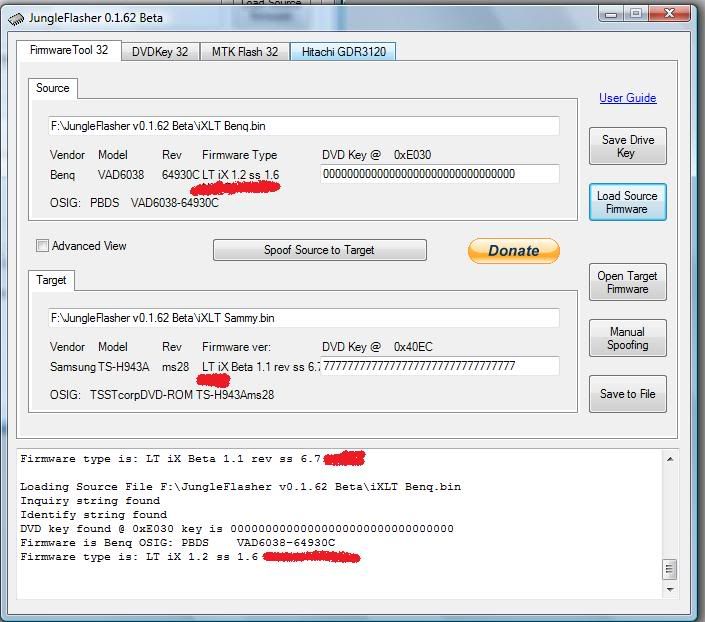Click the Save to File button

(628, 394)
